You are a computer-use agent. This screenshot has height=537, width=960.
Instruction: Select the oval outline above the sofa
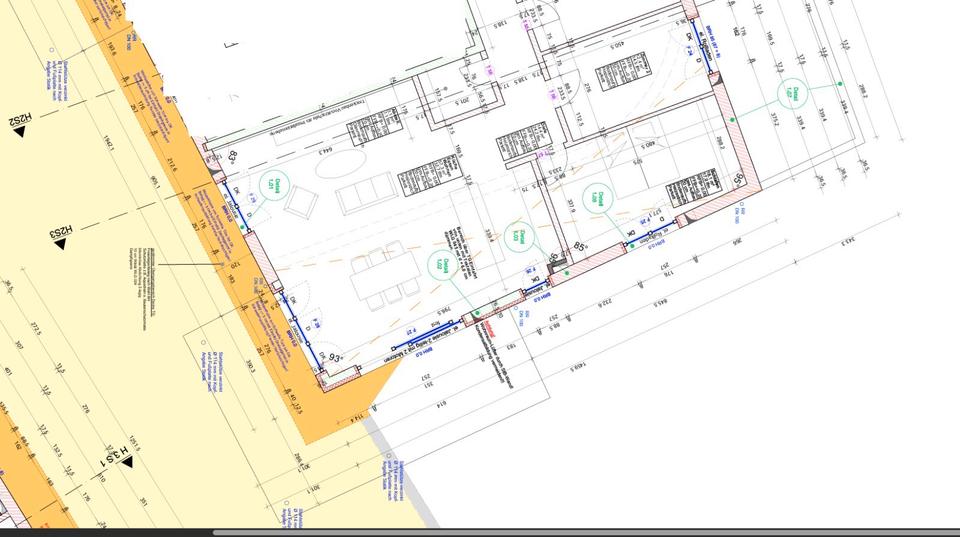(x=339, y=161)
